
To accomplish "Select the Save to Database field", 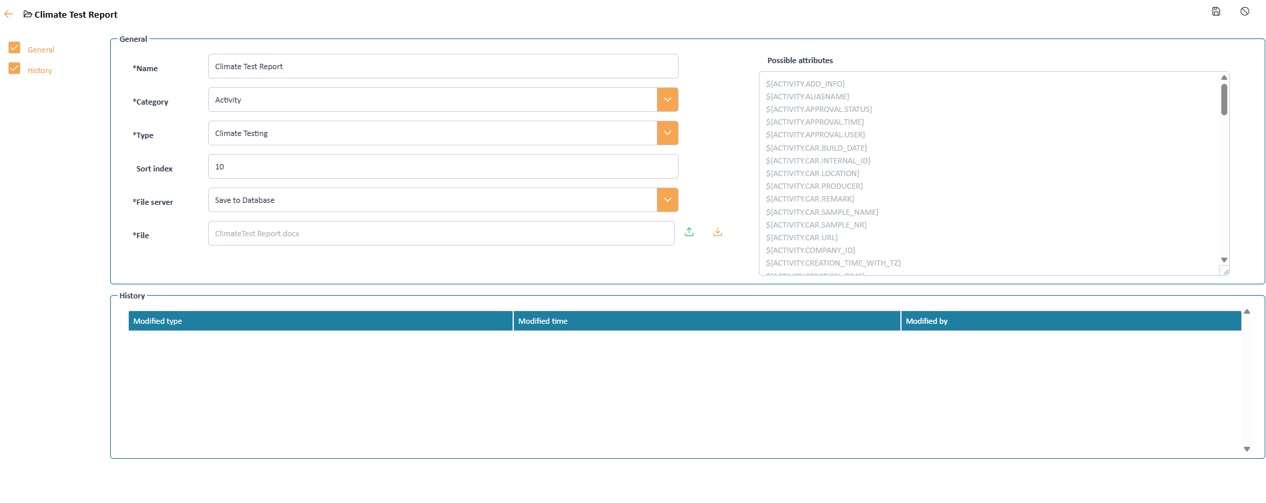I will [x=432, y=200].
